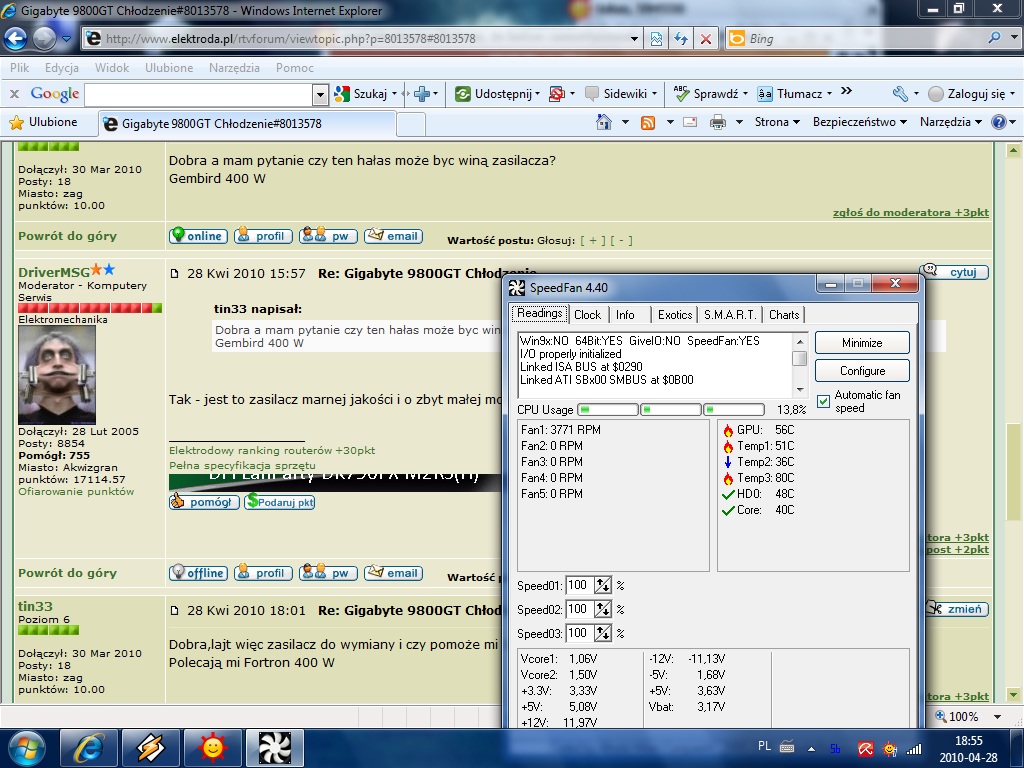The height and width of the screenshot is (768, 1024).
Task: Click the clock showing 18:55 in tray
Action: 968,741
